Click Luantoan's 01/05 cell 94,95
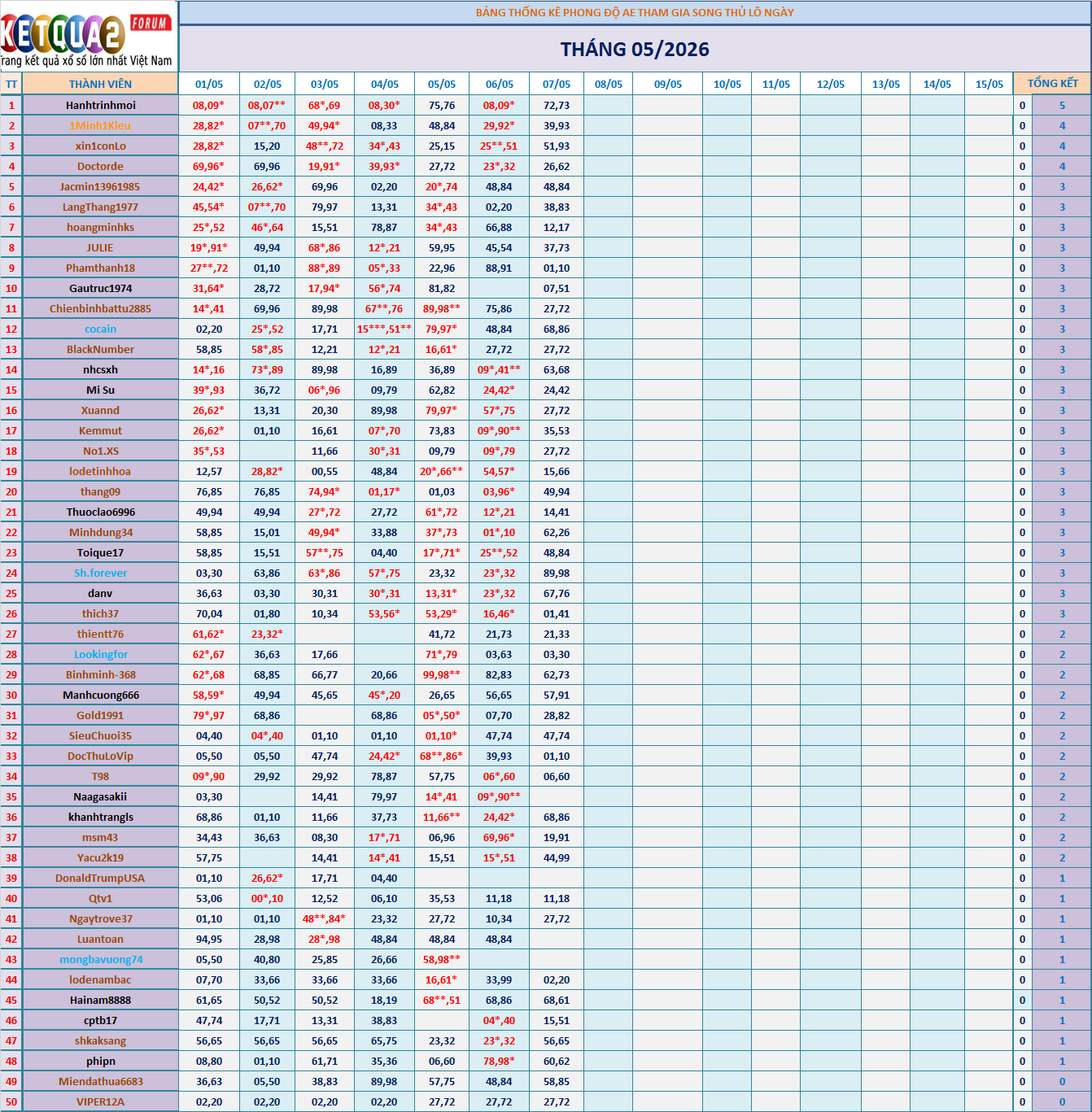This screenshot has height=1112, width=1092. 209,939
